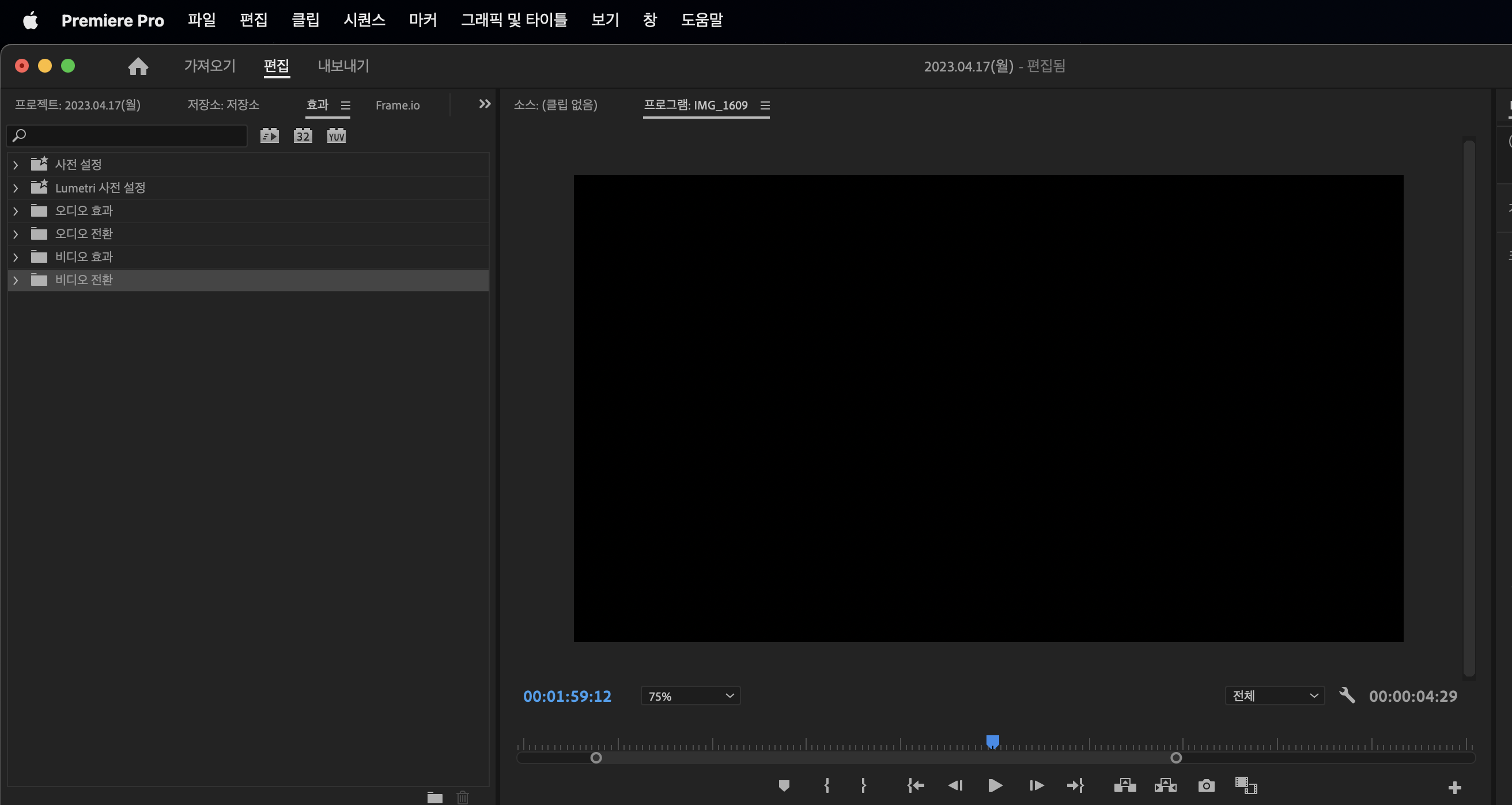Click the Home icon in workspace bar
1512x805 pixels.
(138, 66)
